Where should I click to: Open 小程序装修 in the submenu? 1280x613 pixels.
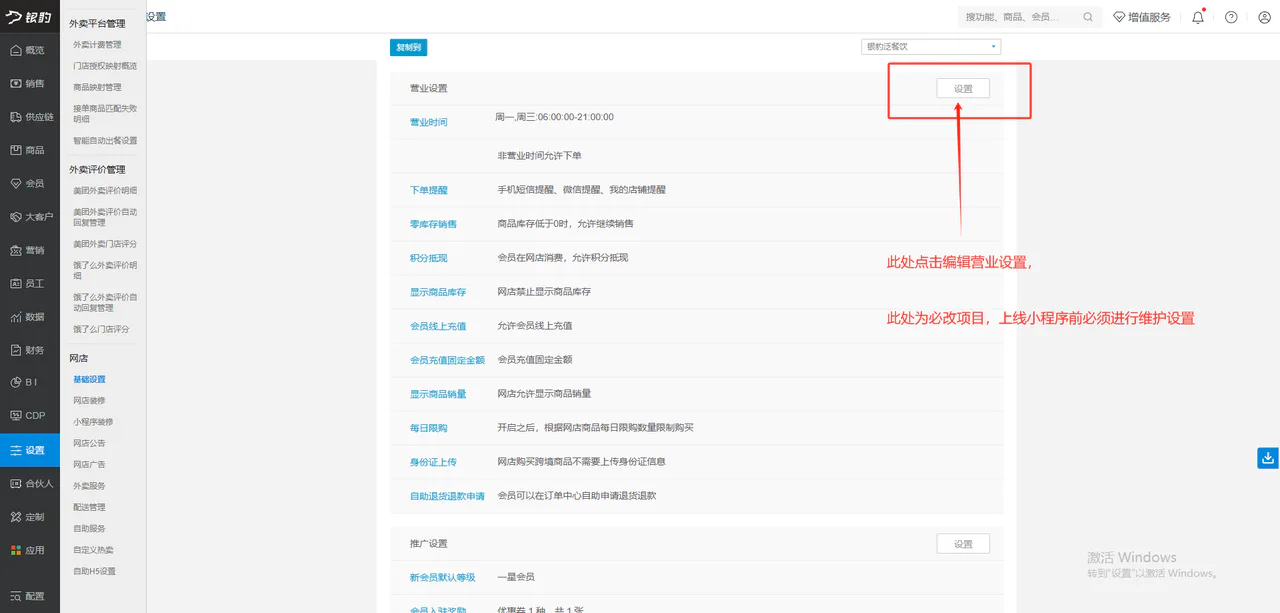pos(93,422)
